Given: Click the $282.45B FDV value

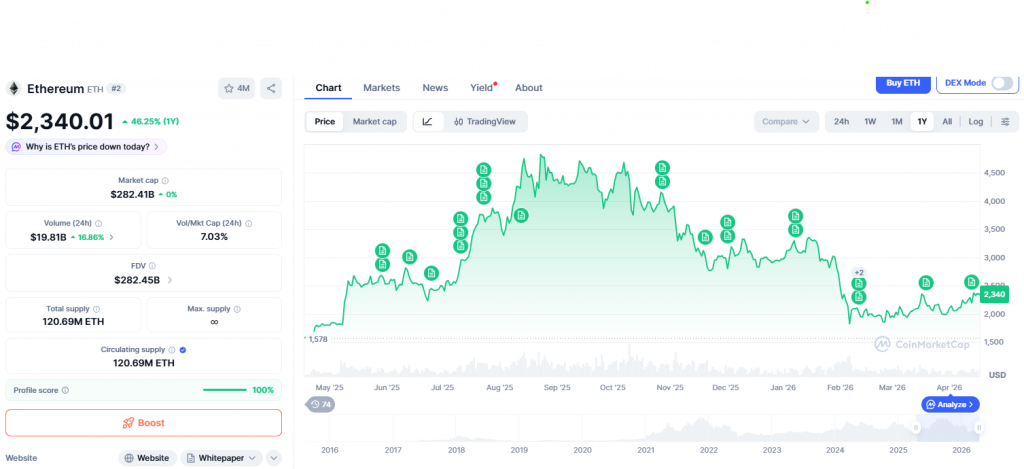Looking at the screenshot, I should pos(137,280).
